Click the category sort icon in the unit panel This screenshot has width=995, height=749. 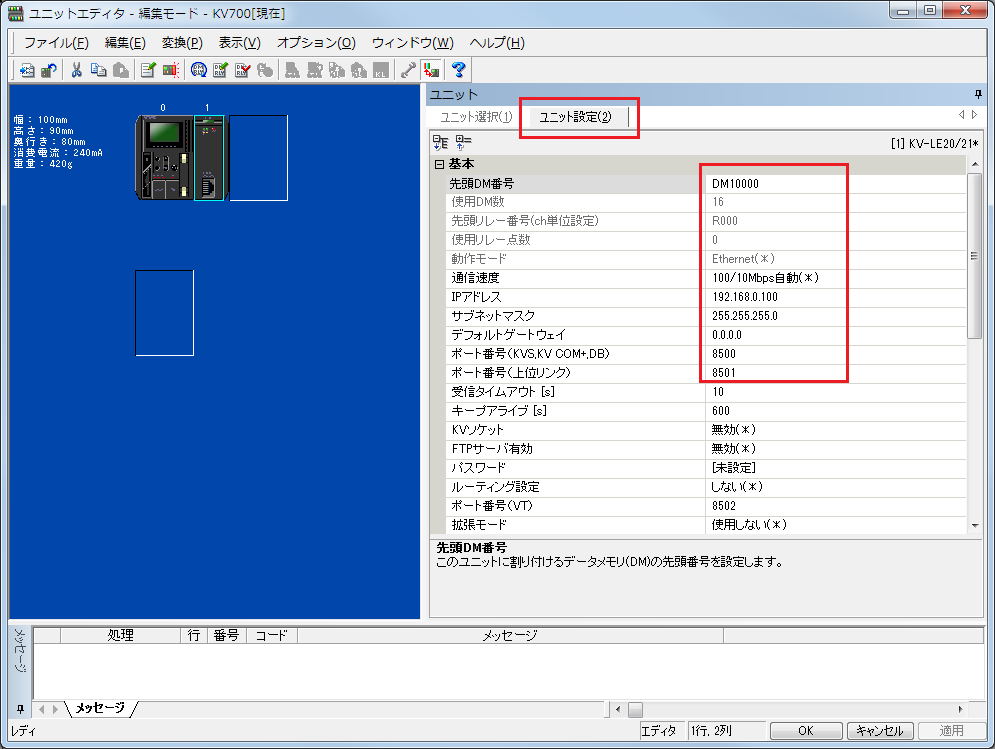click(x=438, y=142)
